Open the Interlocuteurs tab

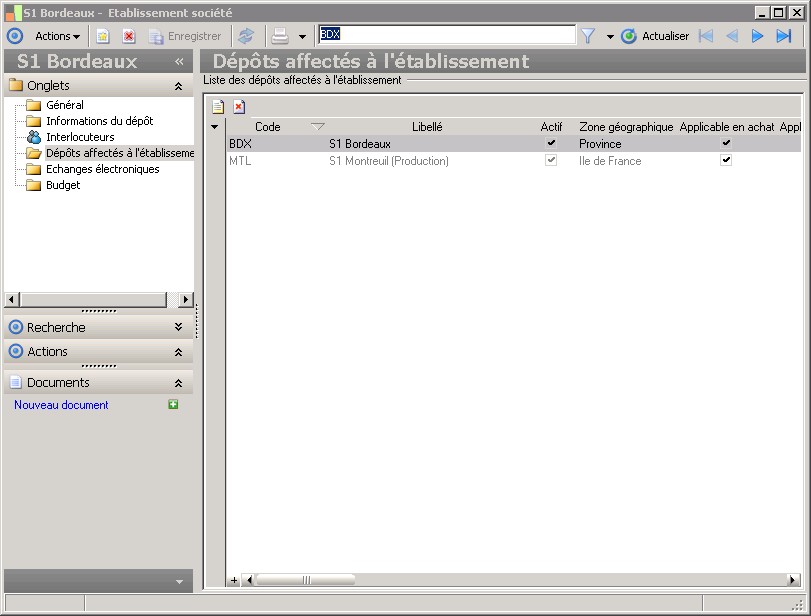pos(80,137)
